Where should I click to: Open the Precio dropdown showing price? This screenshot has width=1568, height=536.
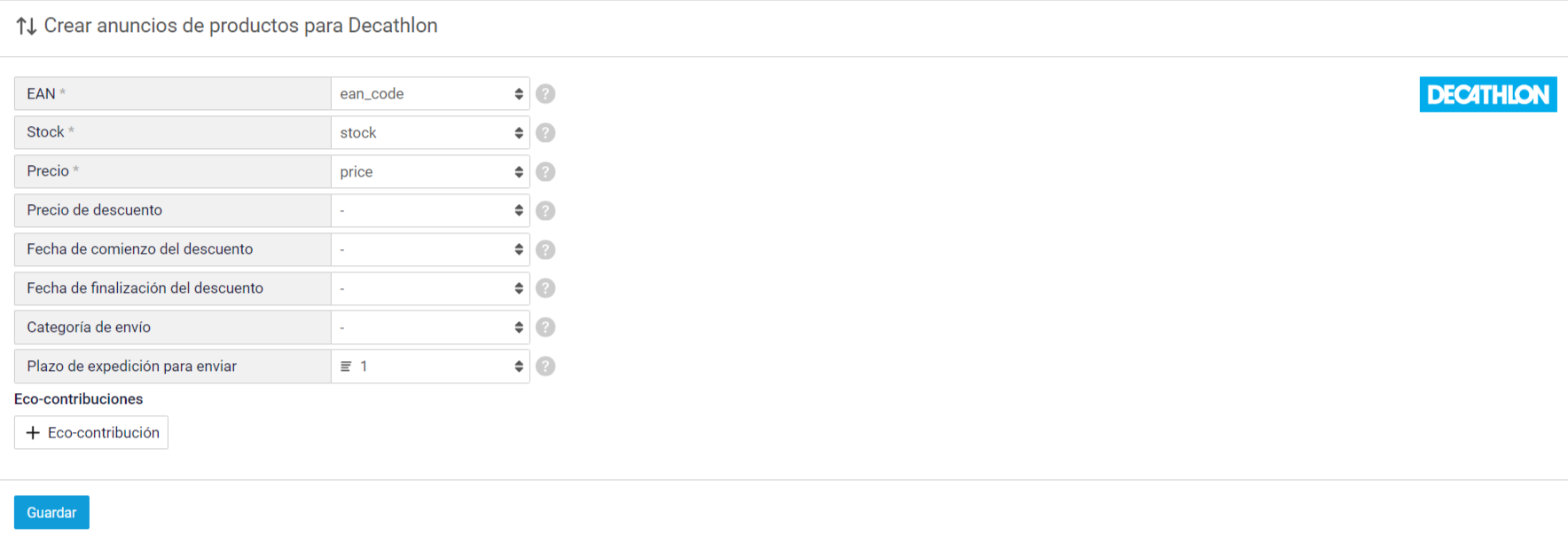pos(430,172)
